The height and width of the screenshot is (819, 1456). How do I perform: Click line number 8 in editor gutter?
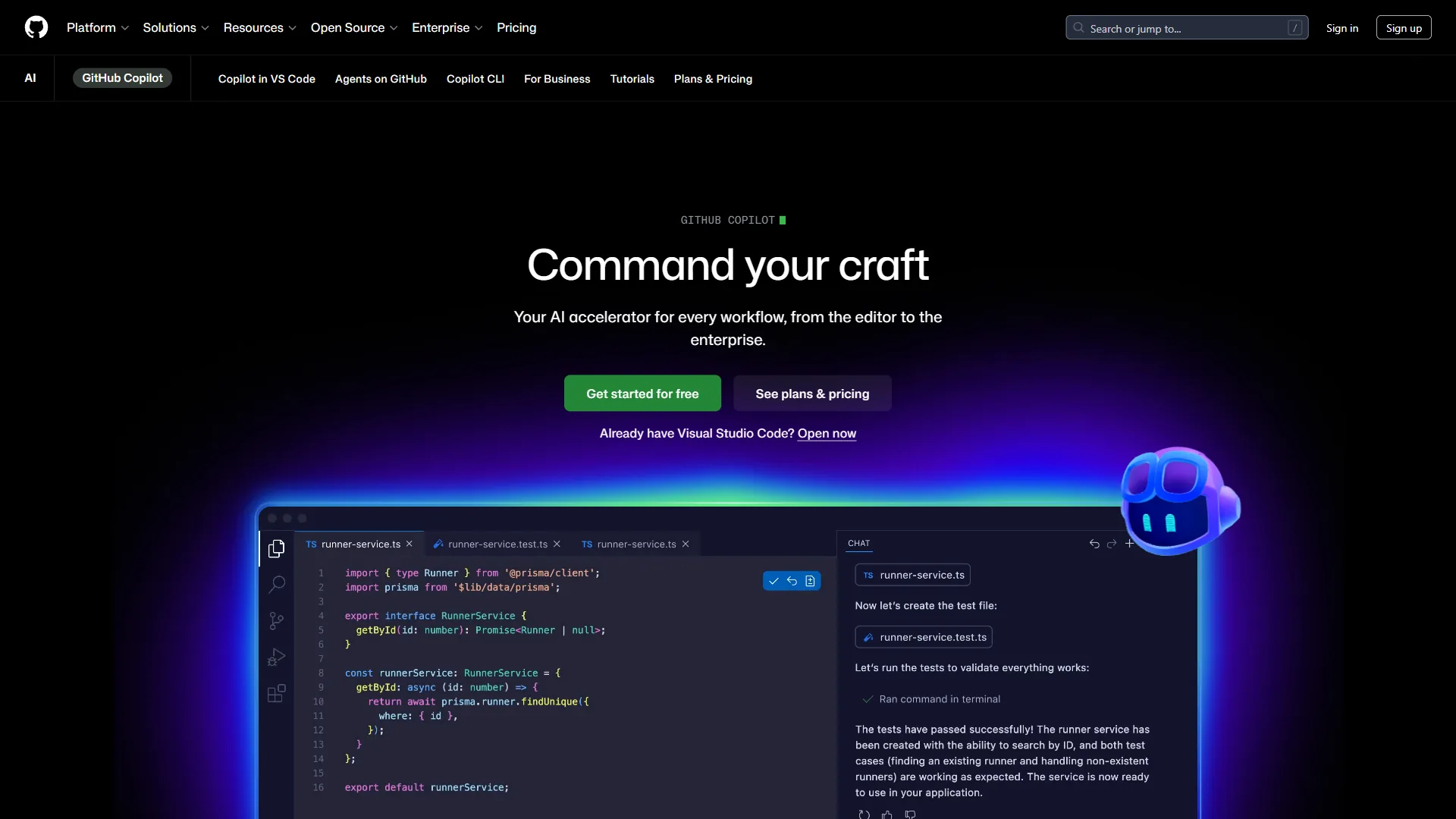click(321, 673)
